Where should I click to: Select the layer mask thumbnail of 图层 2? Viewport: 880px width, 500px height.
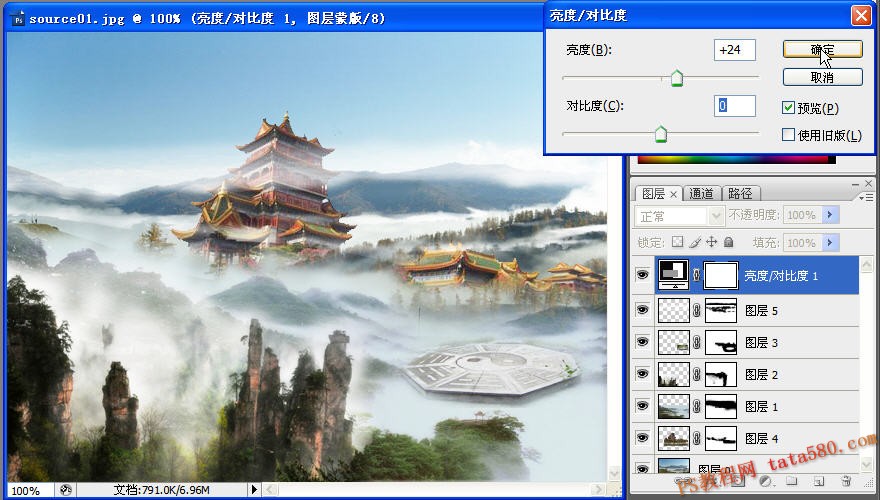[x=721, y=374]
